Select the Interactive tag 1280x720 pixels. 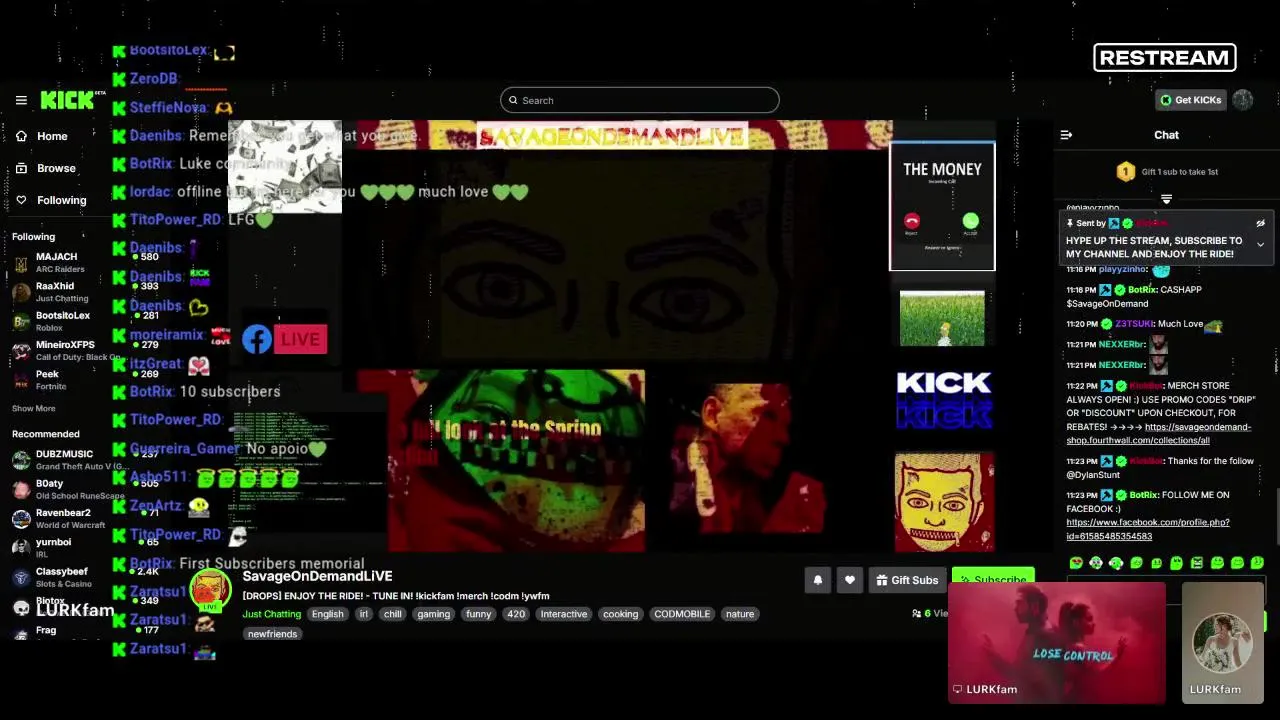pos(564,614)
